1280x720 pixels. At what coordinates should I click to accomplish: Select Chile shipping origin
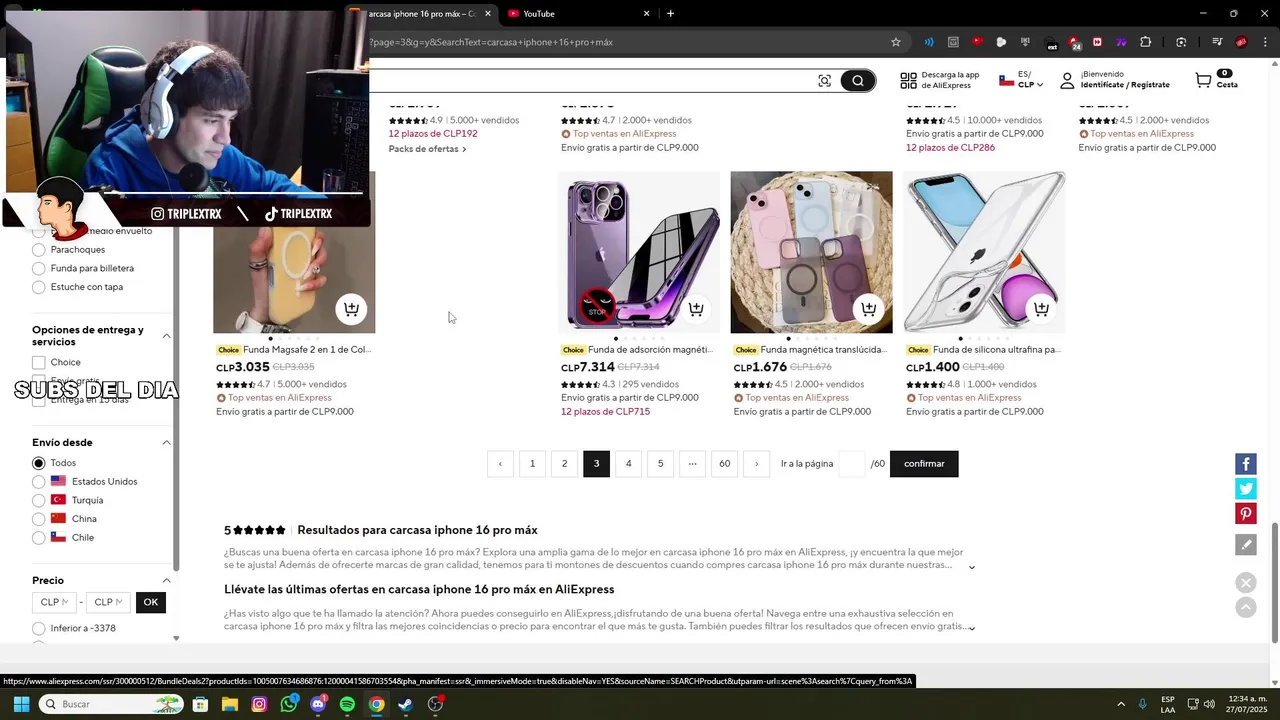click(x=39, y=537)
